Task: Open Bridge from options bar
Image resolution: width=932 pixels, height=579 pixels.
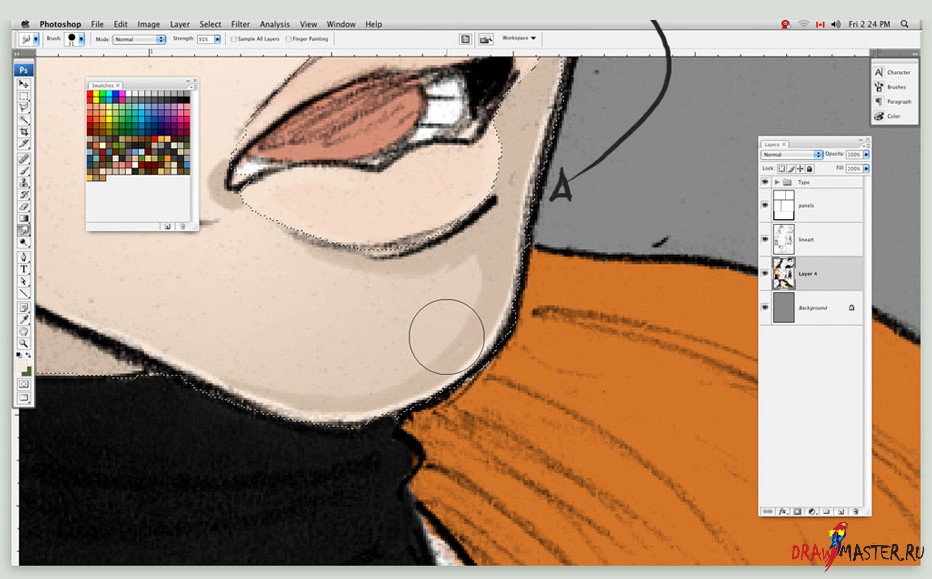Action: coord(486,39)
